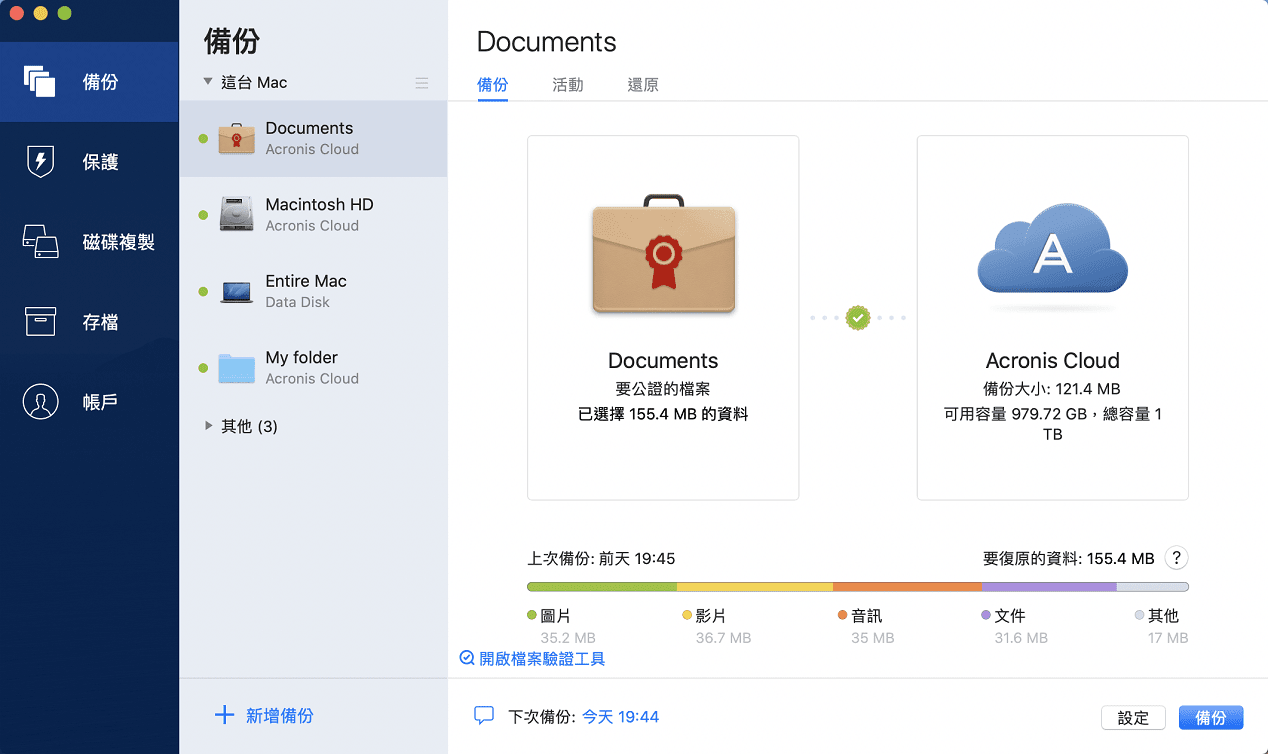Click the Documents briefcase icon in backup list
This screenshot has width=1268, height=754.
pos(236,138)
